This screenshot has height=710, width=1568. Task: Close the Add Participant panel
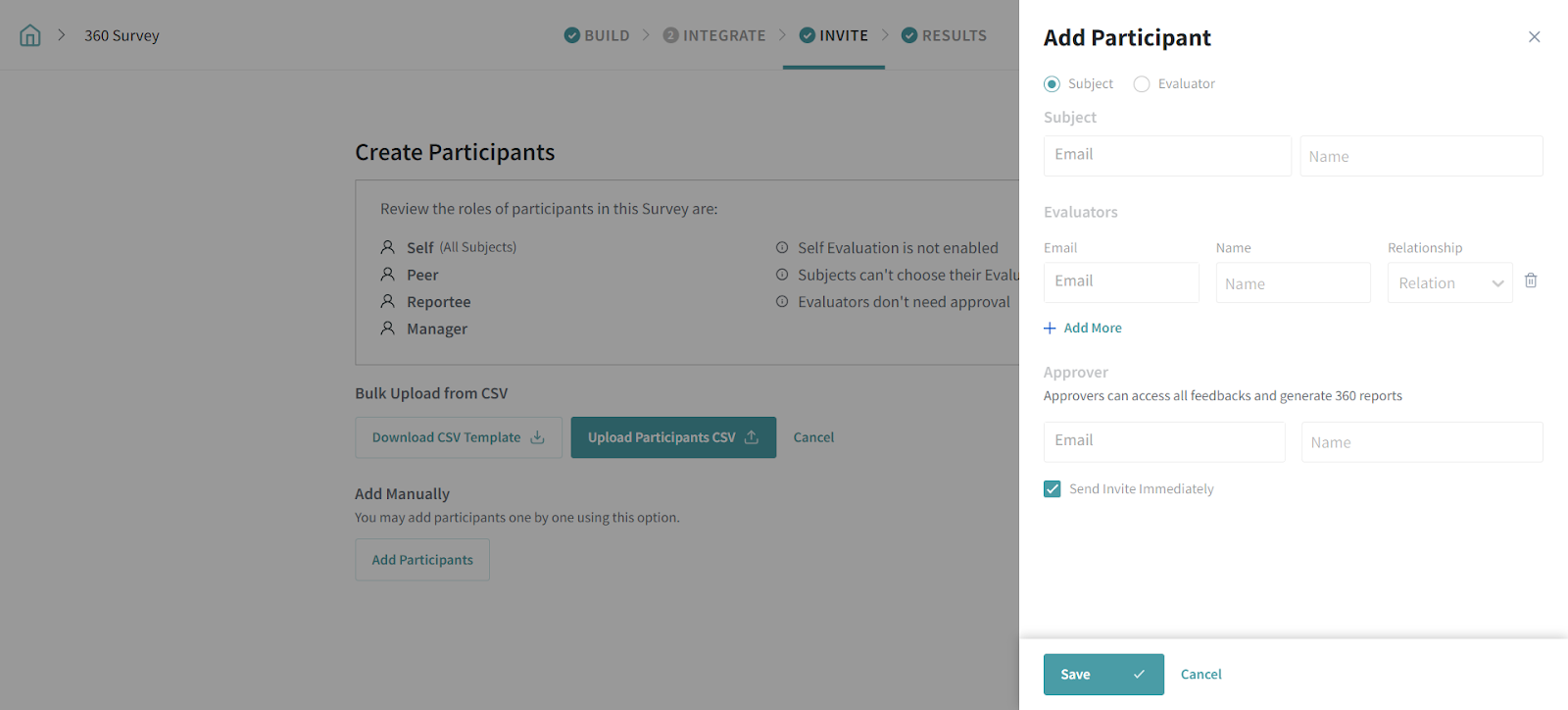tap(1534, 37)
